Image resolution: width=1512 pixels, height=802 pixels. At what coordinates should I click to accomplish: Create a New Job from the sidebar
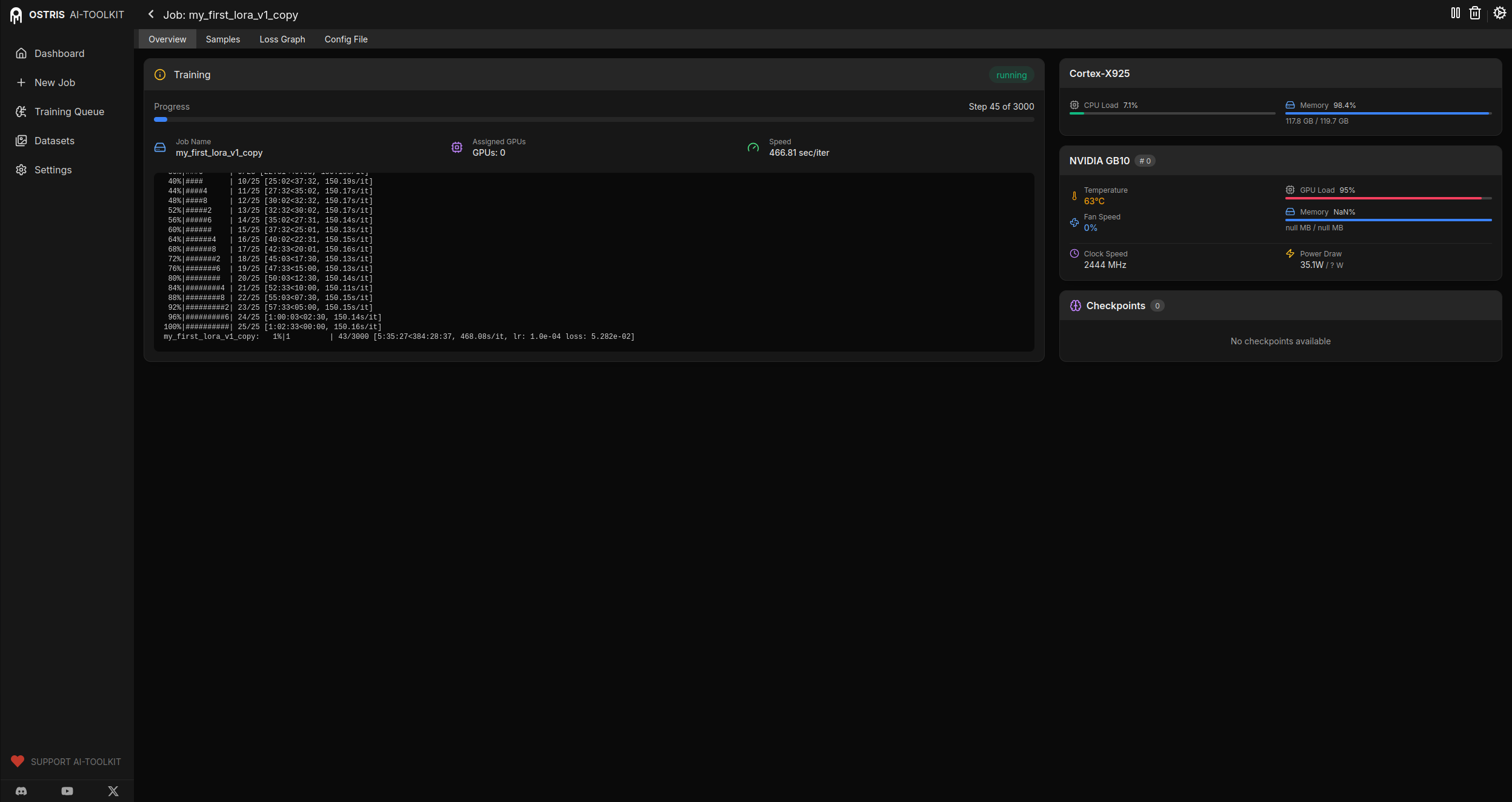[x=55, y=82]
